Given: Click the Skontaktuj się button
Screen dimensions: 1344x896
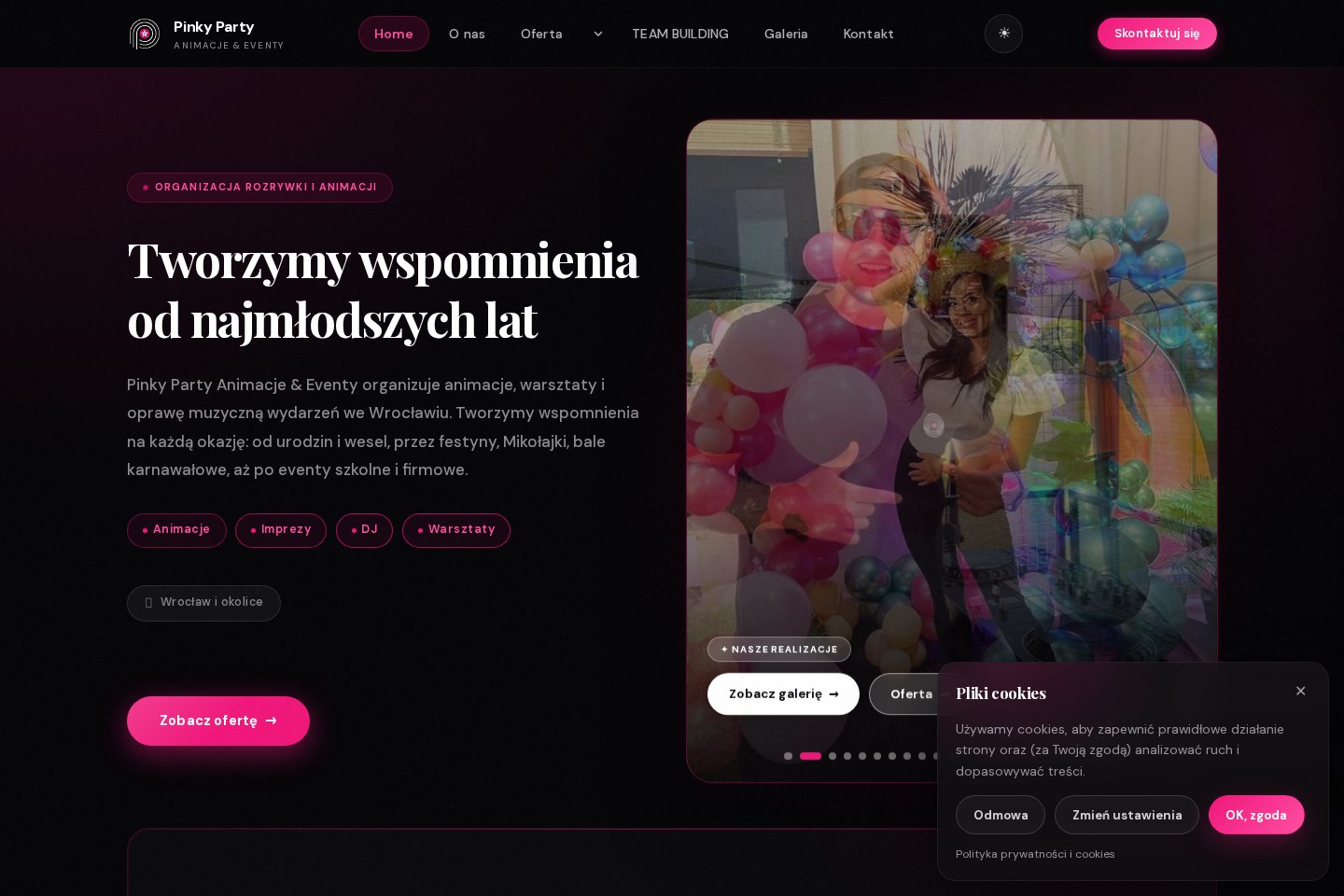Looking at the screenshot, I should [1157, 34].
